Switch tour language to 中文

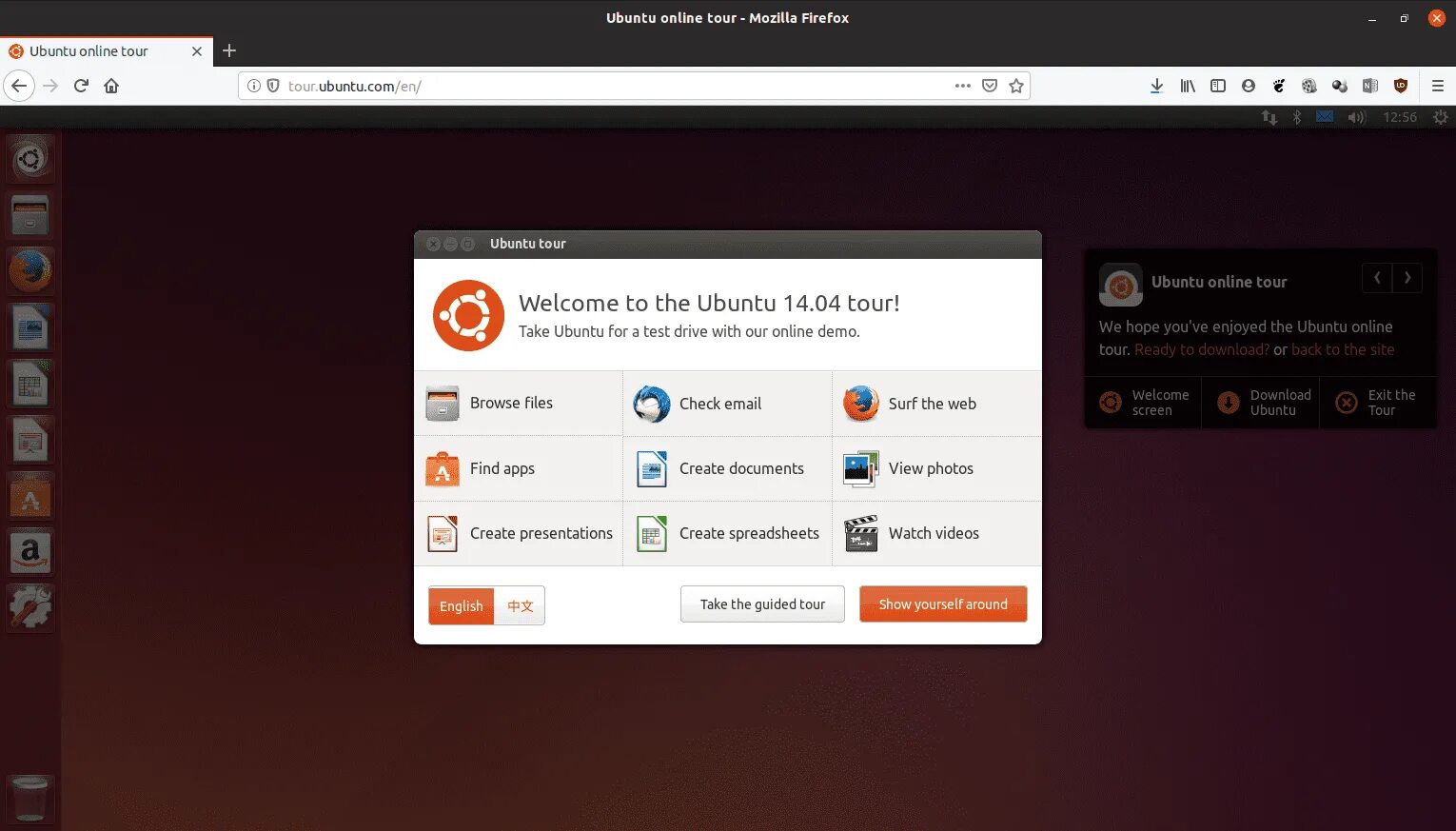pos(520,605)
